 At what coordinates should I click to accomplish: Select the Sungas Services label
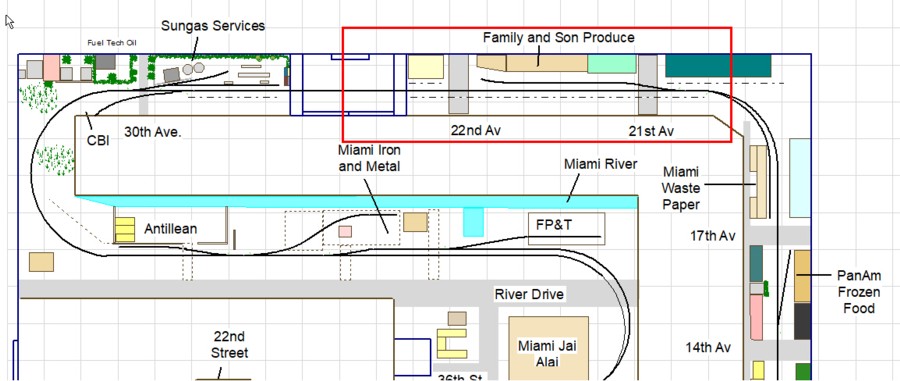pyautogui.click(x=213, y=26)
